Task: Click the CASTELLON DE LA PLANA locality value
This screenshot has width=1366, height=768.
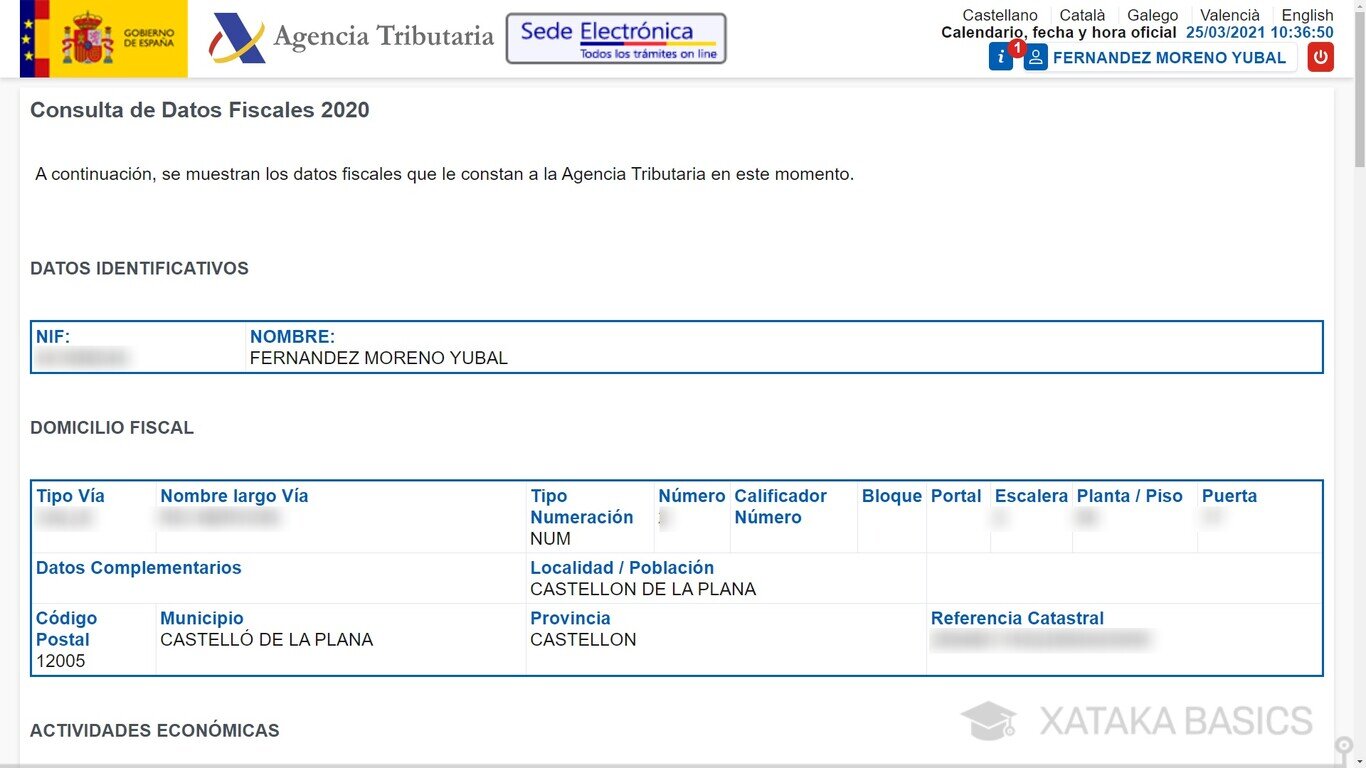Action: pos(643,589)
